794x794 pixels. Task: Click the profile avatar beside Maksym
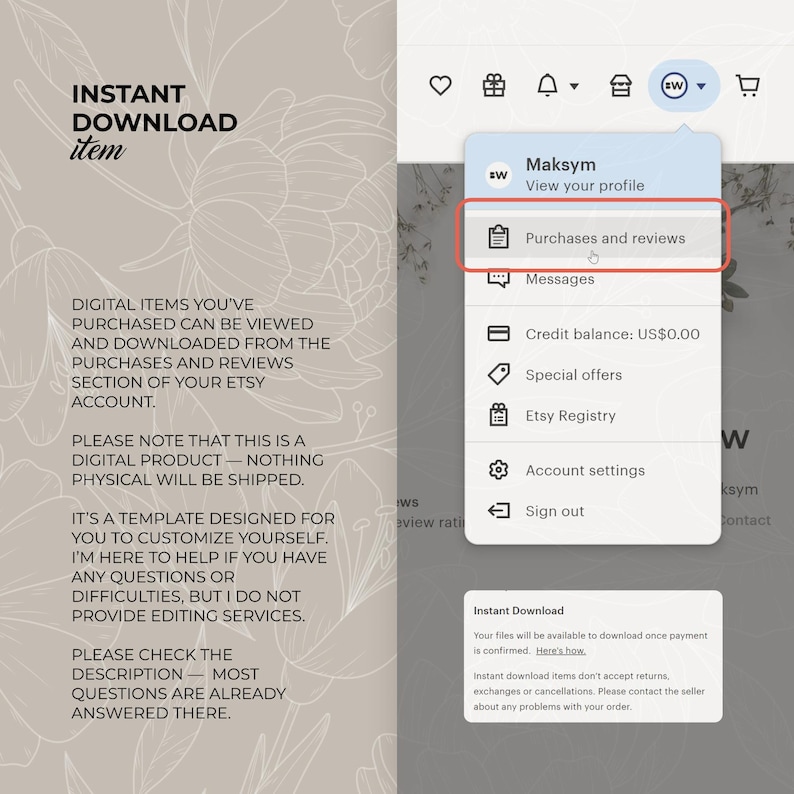coord(498,175)
